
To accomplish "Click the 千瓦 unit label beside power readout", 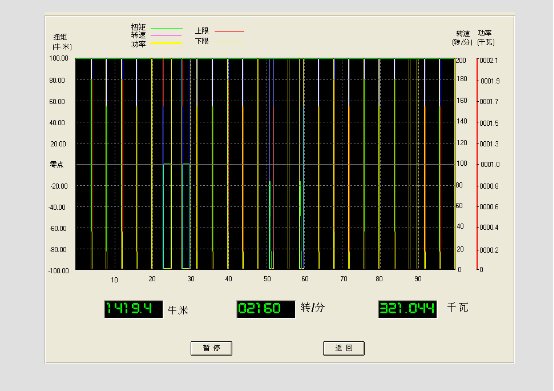I will point(458,307).
